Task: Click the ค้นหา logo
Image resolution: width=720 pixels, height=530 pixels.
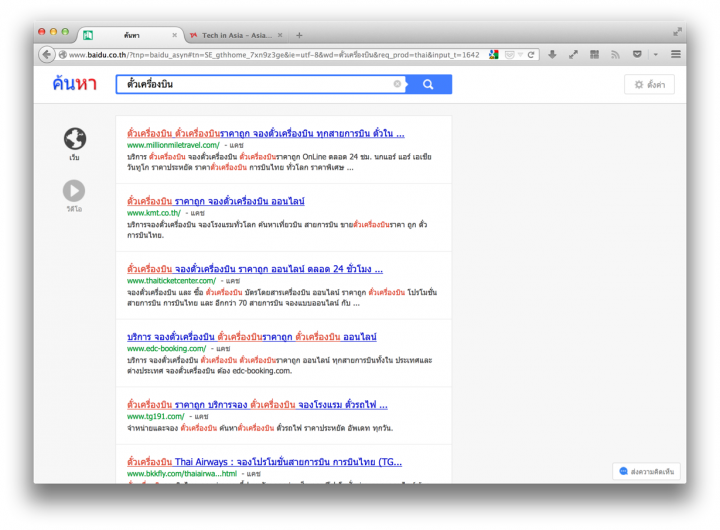Action: (74, 84)
